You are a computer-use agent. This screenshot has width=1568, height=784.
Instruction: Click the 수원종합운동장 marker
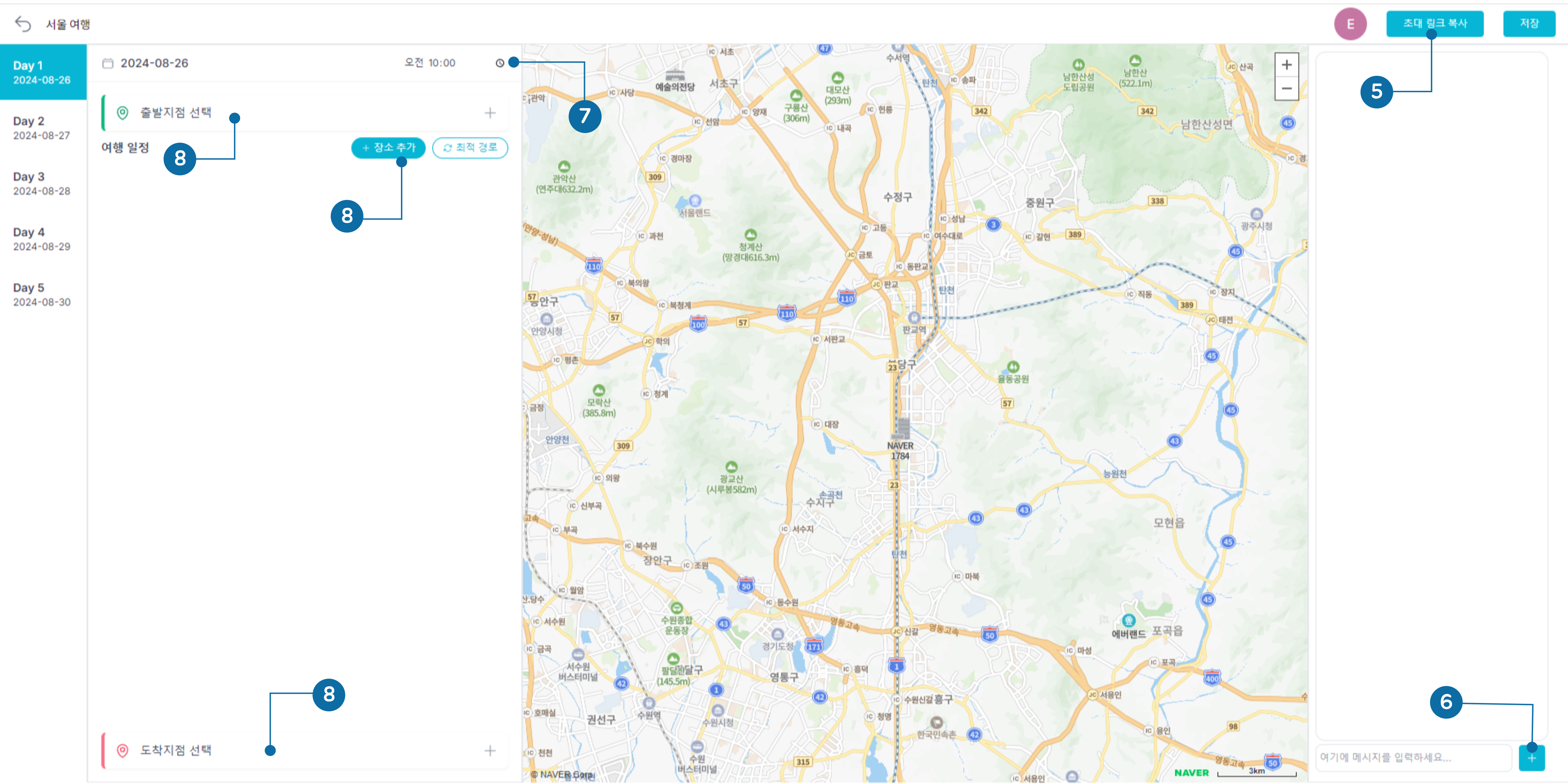click(676, 608)
